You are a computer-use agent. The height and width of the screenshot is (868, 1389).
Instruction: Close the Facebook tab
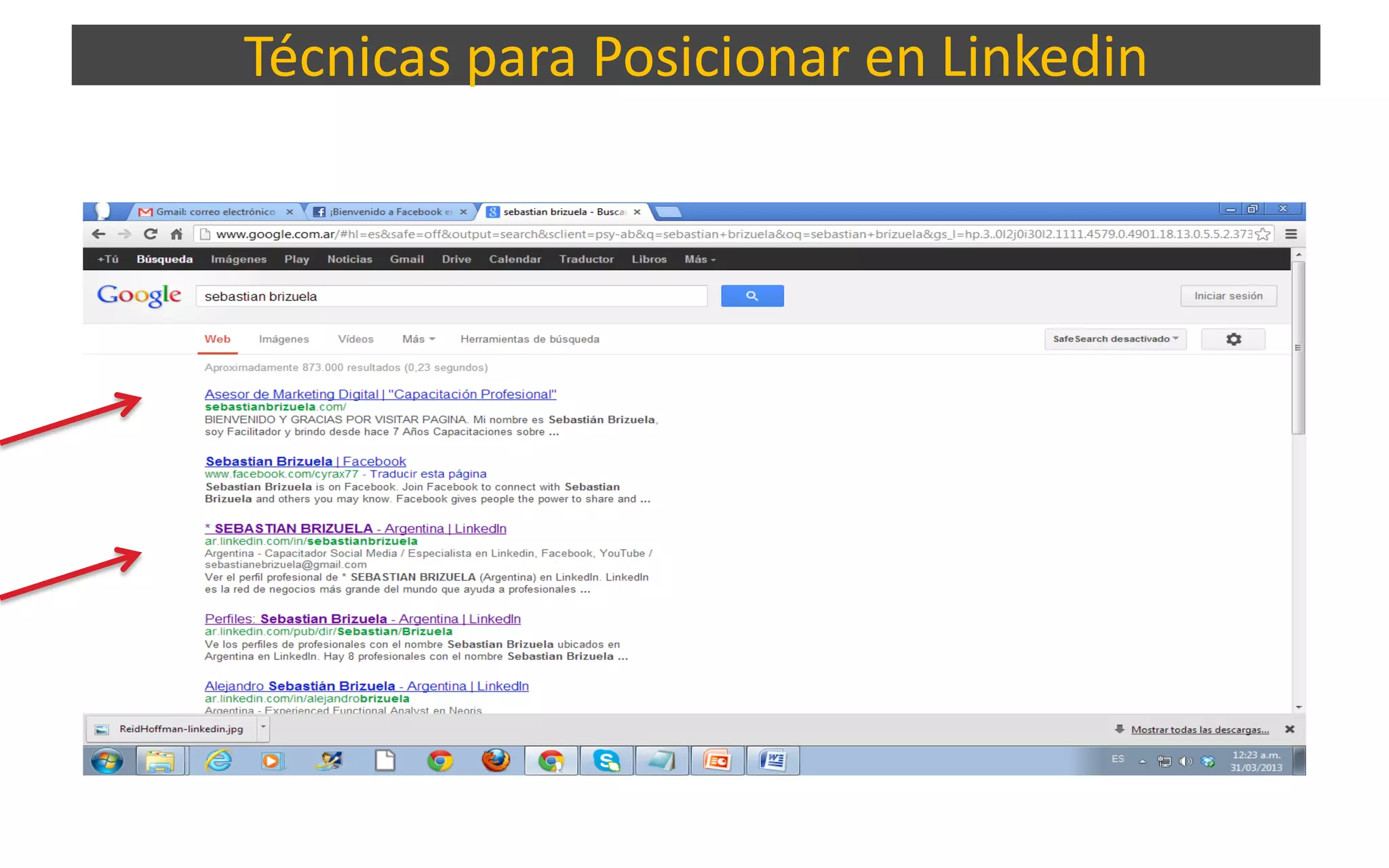[463, 212]
